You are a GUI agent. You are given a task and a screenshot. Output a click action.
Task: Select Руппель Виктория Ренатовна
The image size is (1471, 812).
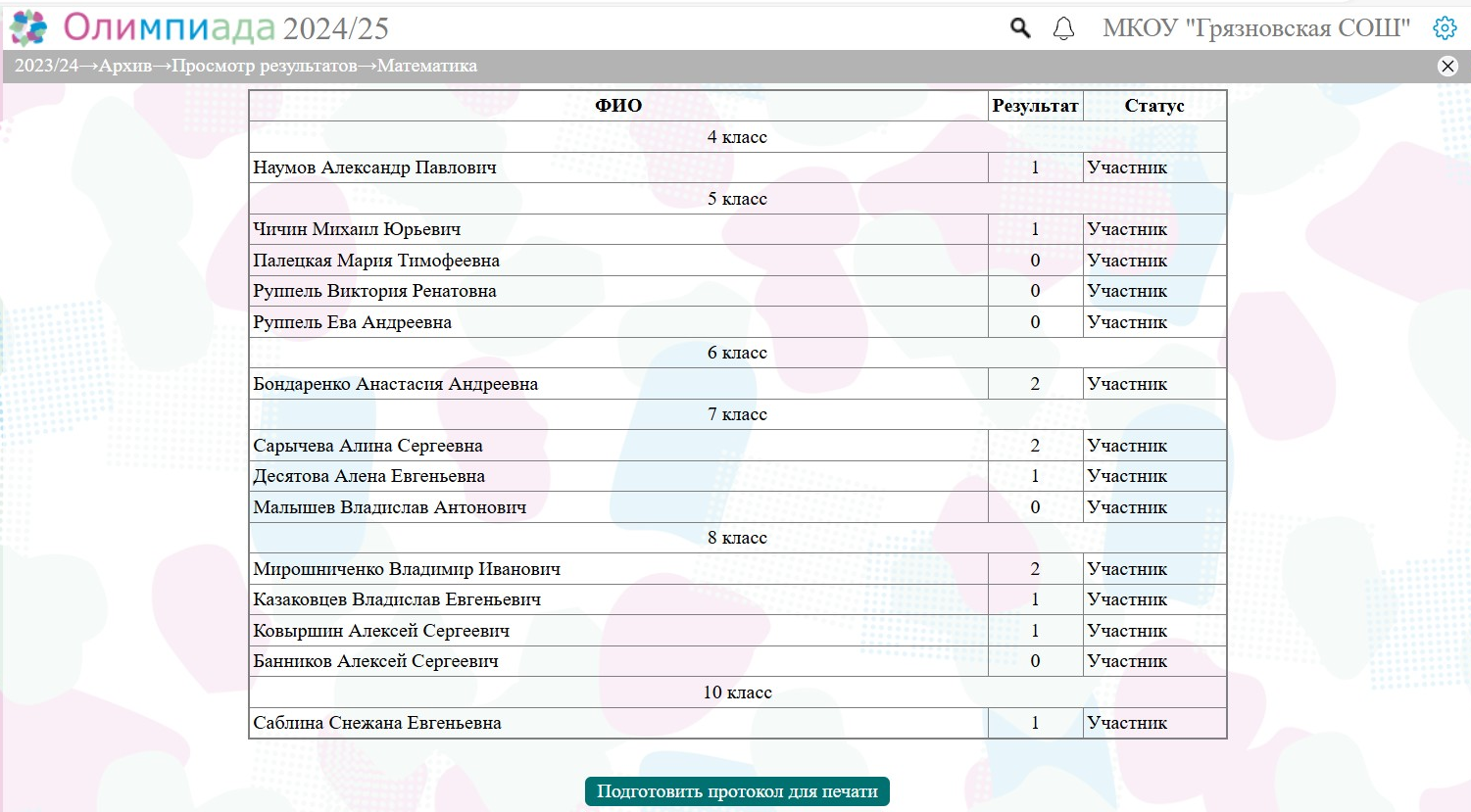click(374, 291)
